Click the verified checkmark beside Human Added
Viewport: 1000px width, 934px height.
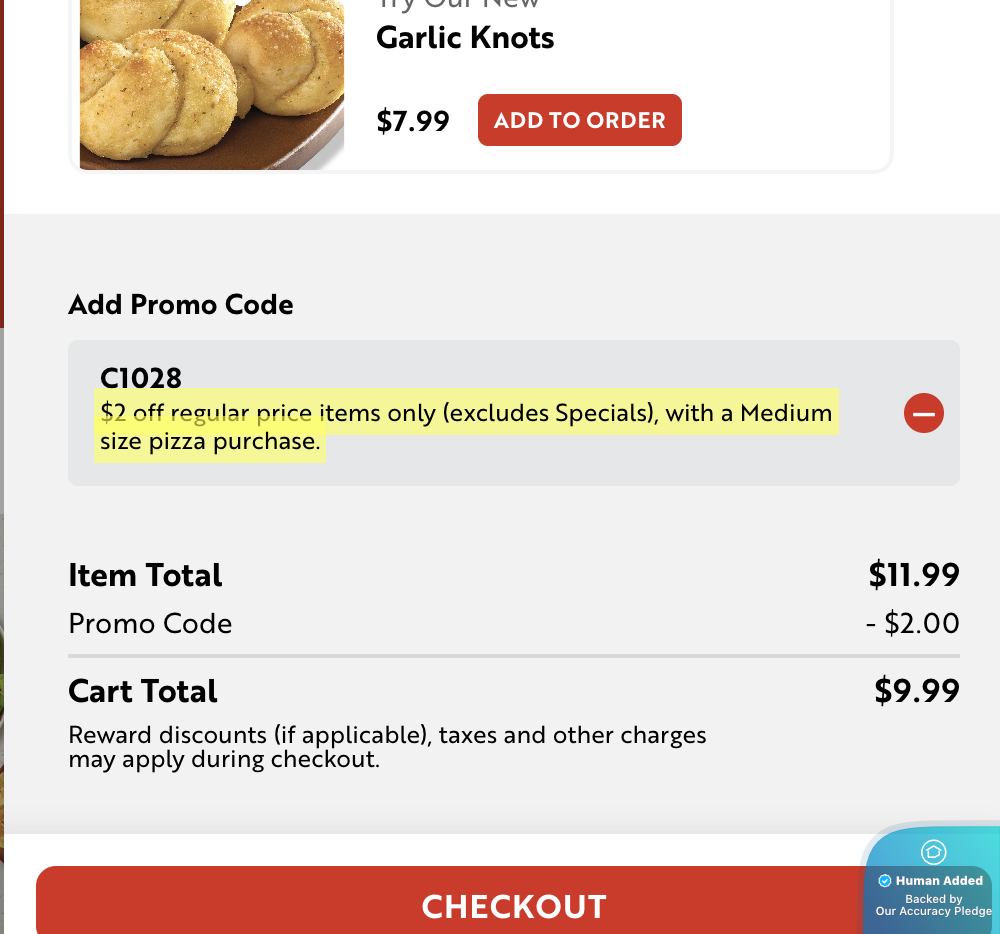click(x=884, y=881)
